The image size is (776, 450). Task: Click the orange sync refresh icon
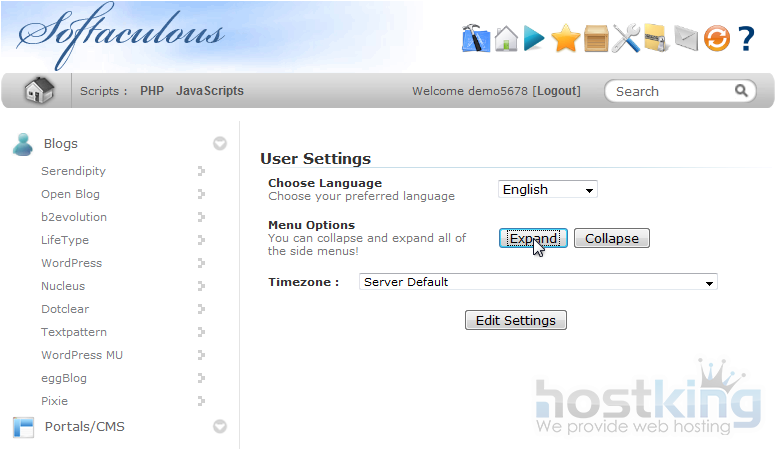pyautogui.click(x=716, y=39)
